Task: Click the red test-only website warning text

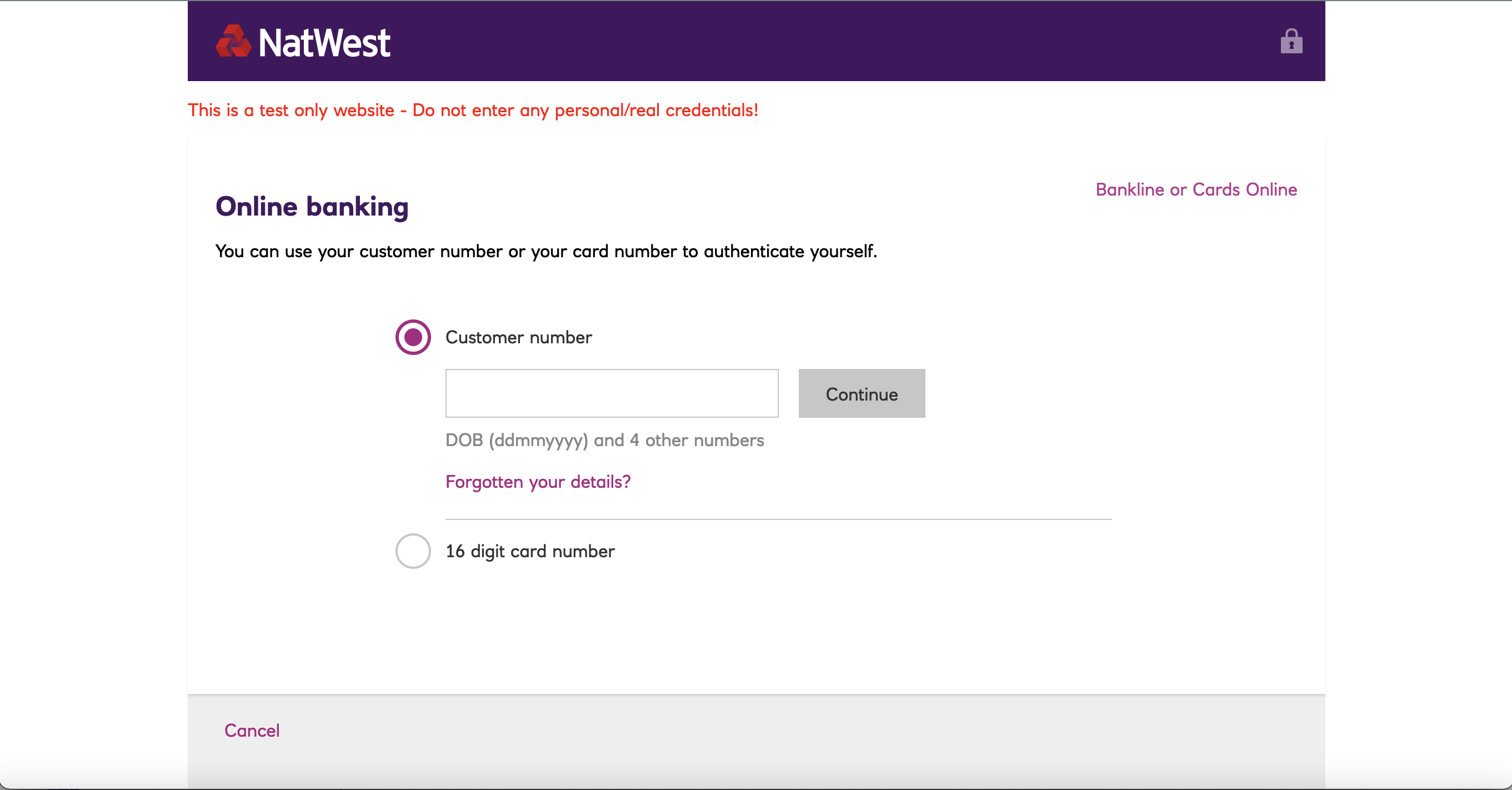Action: [x=473, y=111]
